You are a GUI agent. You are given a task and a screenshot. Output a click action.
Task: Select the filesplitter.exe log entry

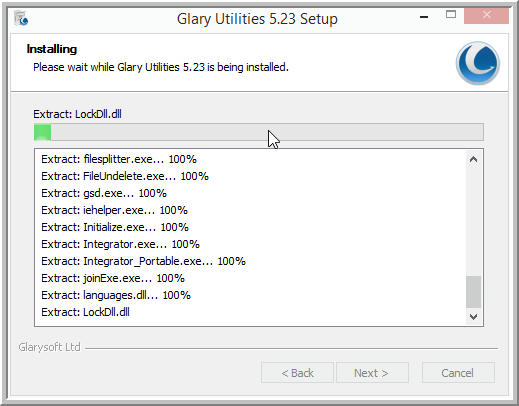(x=119, y=159)
